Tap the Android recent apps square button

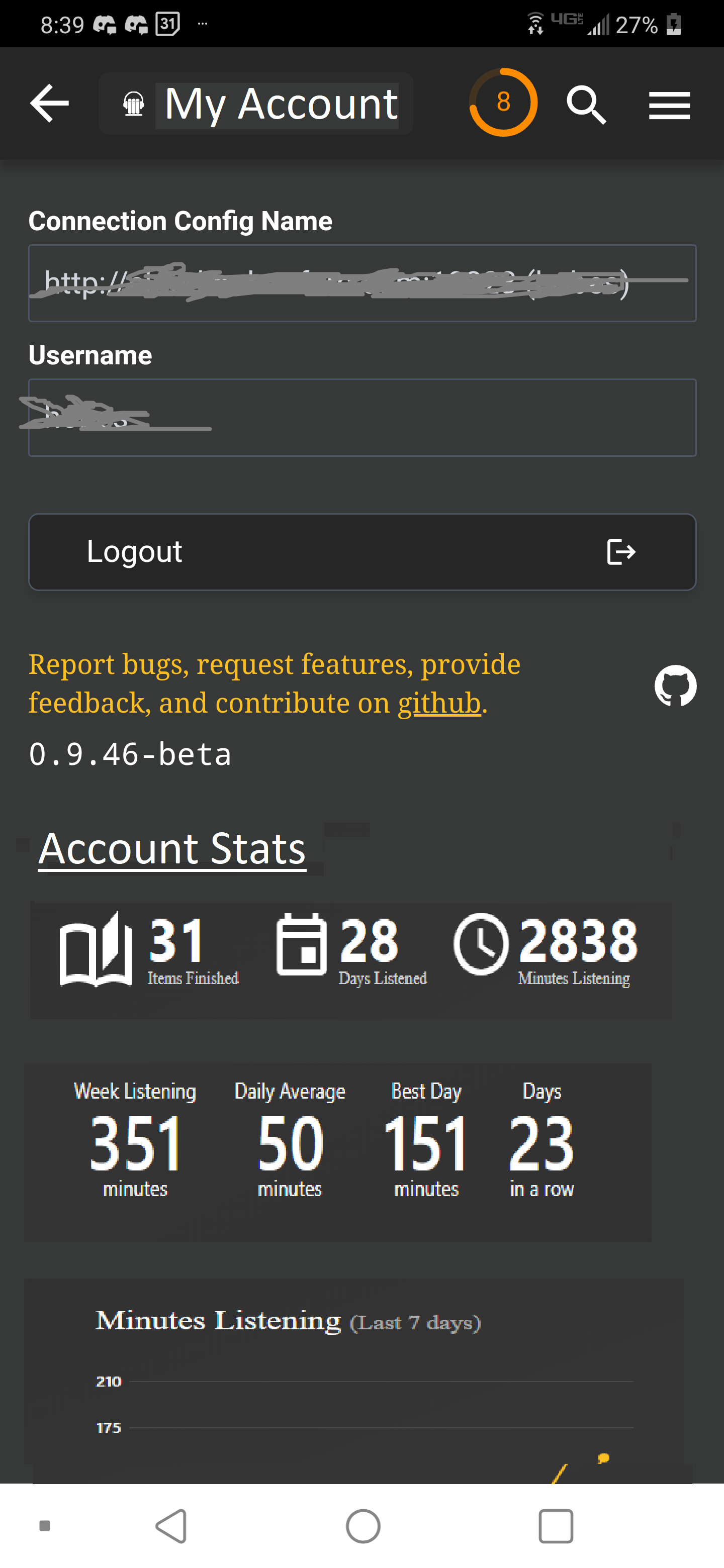click(556, 1526)
